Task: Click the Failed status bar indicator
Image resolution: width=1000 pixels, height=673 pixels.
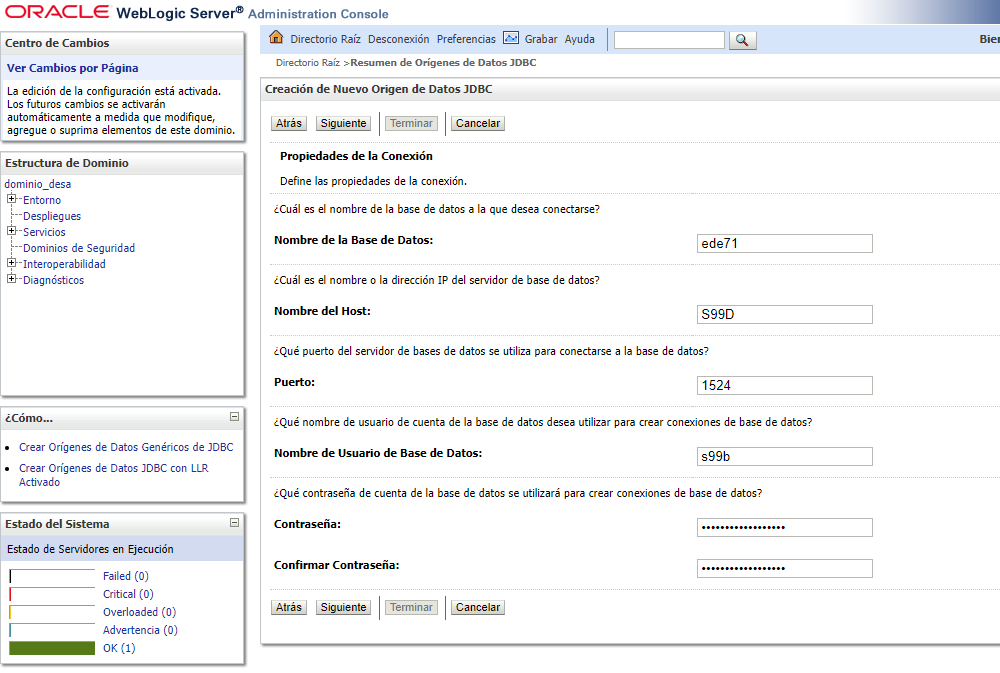Action: click(x=52, y=576)
